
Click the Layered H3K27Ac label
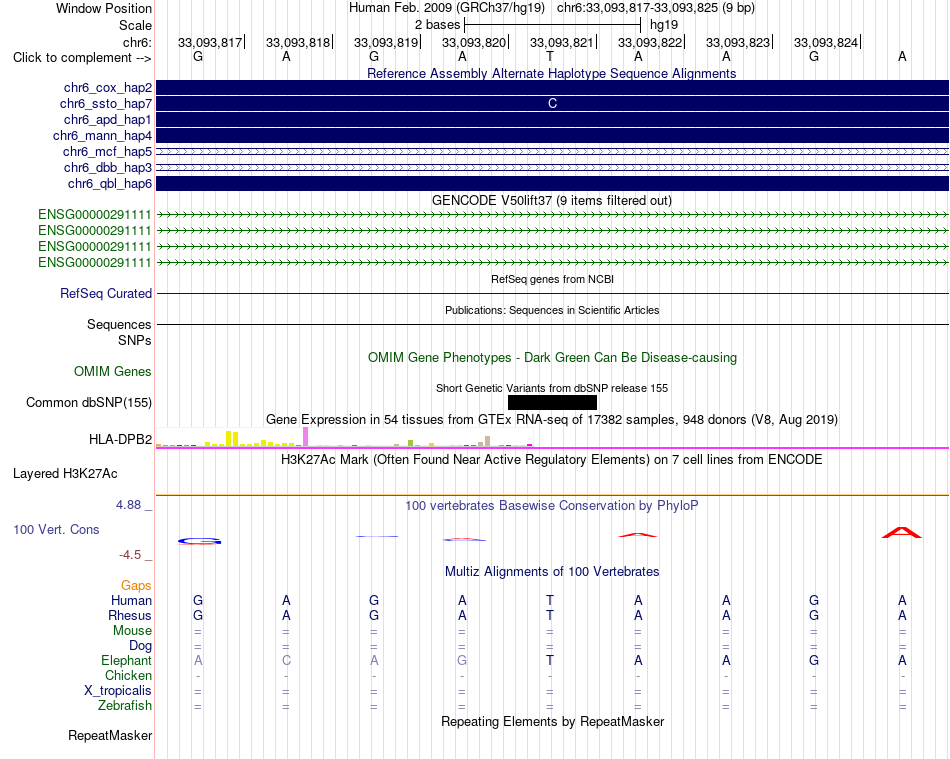[x=65, y=474]
